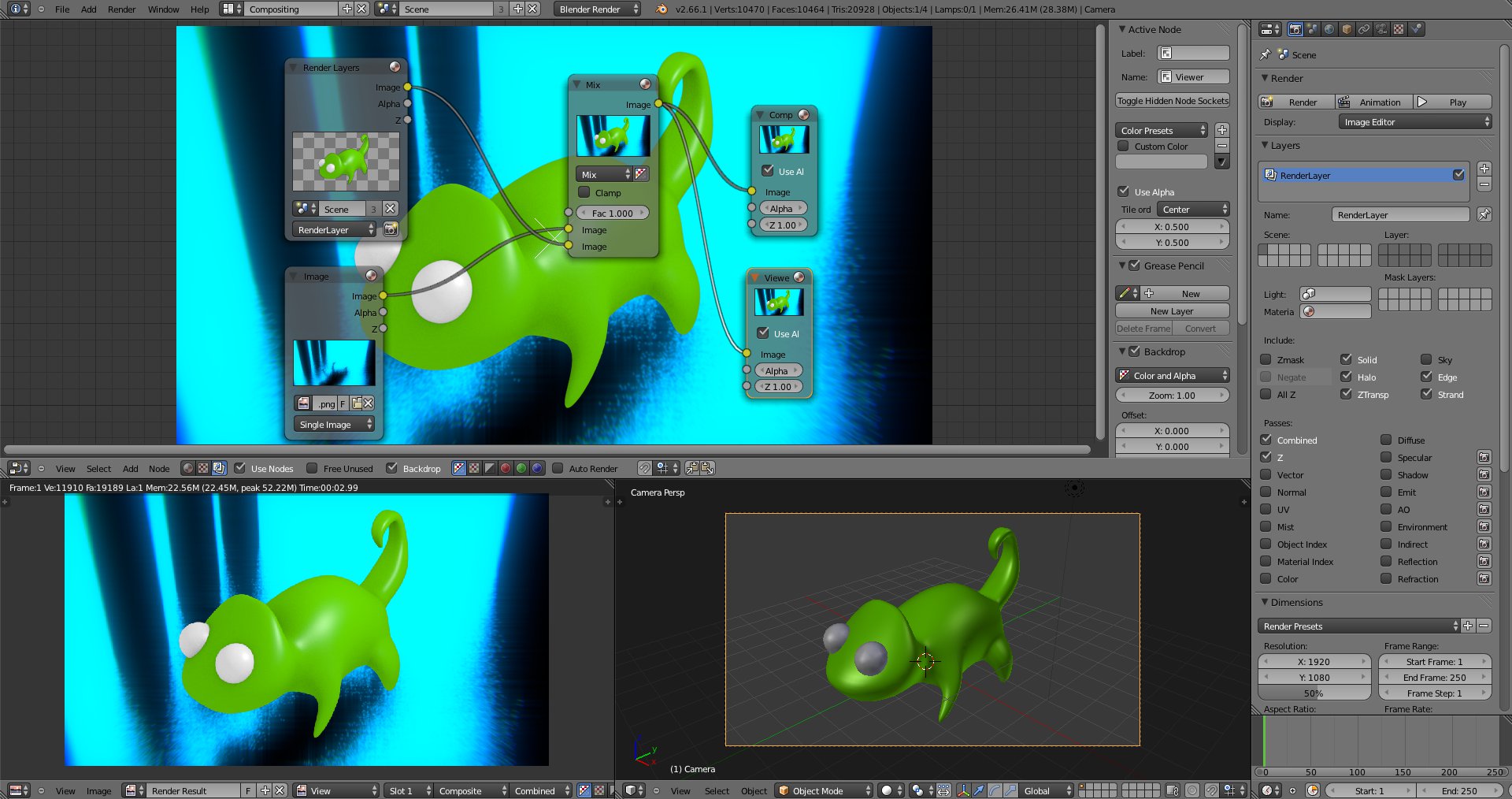This screenshot has height=799, width=1512.
Task: Open the Mix blend type dropdown on node
Action: 604,174
